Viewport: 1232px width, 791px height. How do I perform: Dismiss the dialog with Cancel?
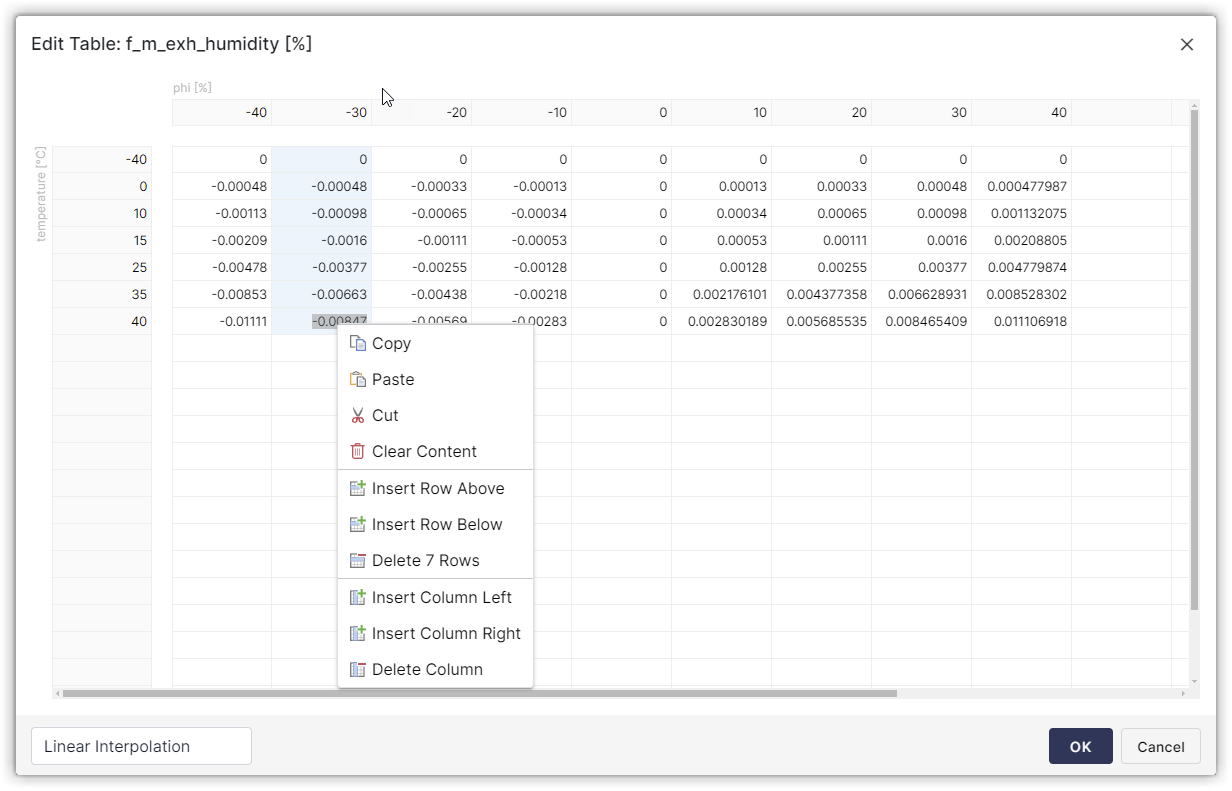pos(1160,746)
